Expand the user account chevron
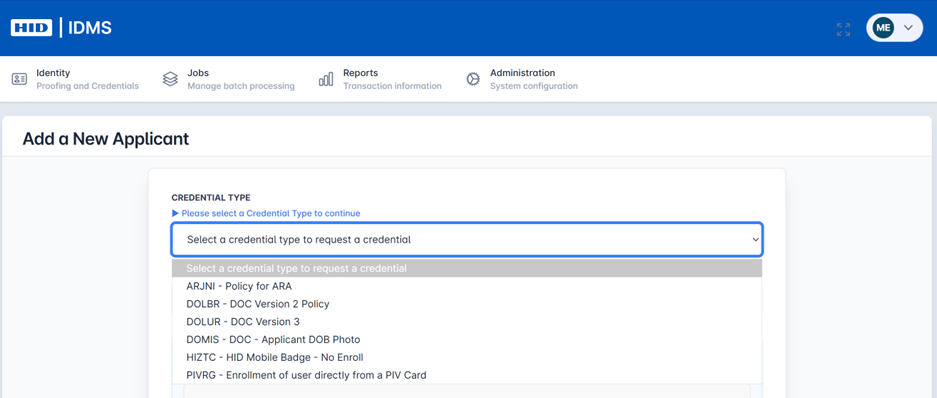The width and height of the screenshot is (937, 398). click(909, 27)
